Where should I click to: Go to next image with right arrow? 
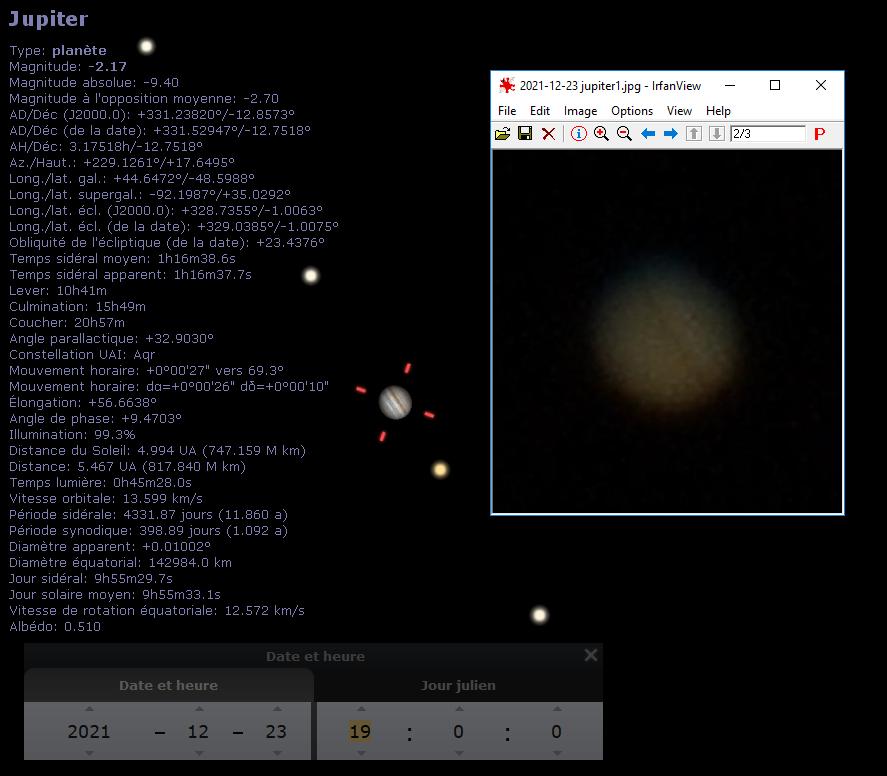pyautogui.click(x=670, y=134)
